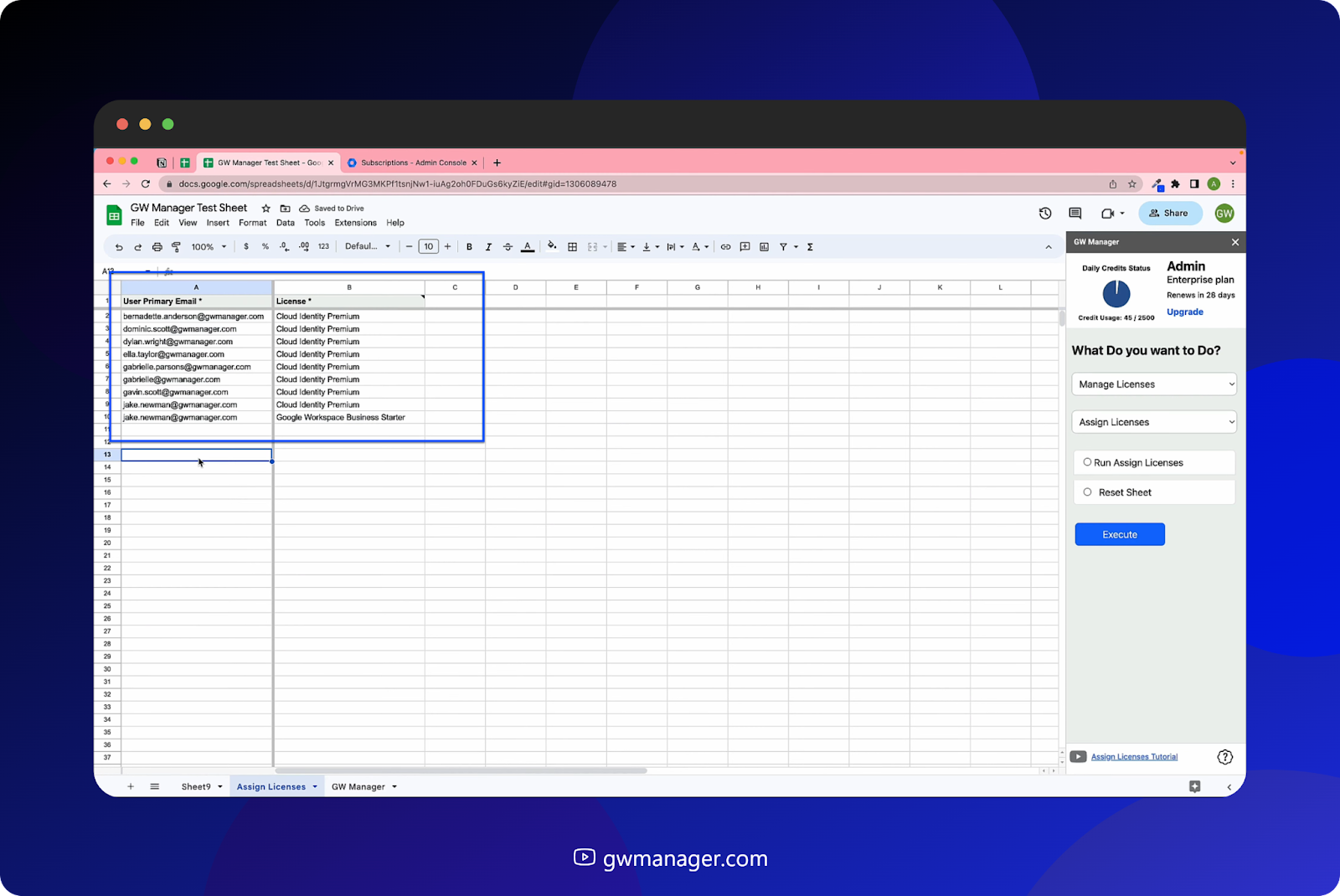This screenshot has width=1340, height=896.
Task: Decrease decimal places
Action: (284, 247)
